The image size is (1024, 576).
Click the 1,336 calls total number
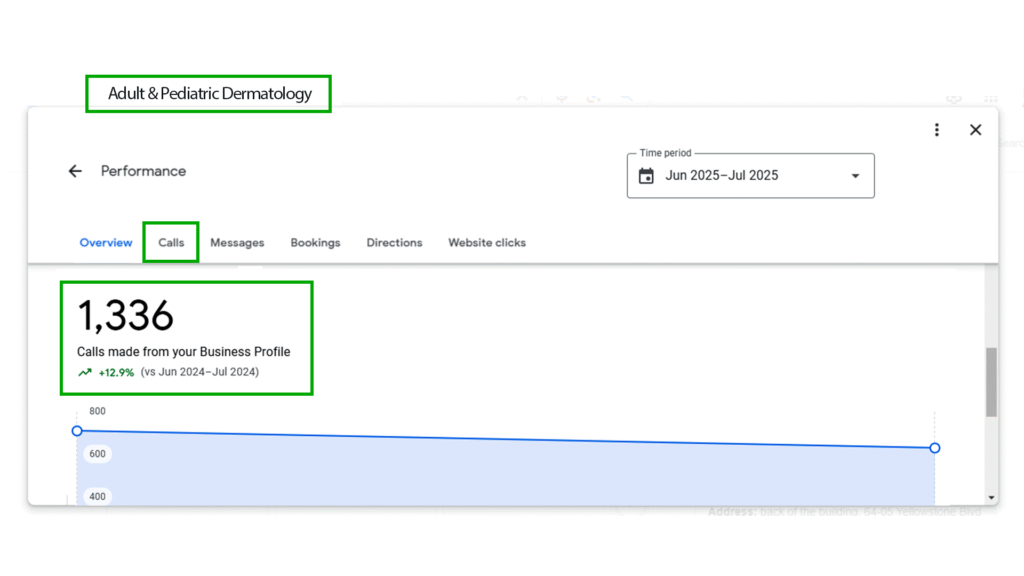click(126, 316)
